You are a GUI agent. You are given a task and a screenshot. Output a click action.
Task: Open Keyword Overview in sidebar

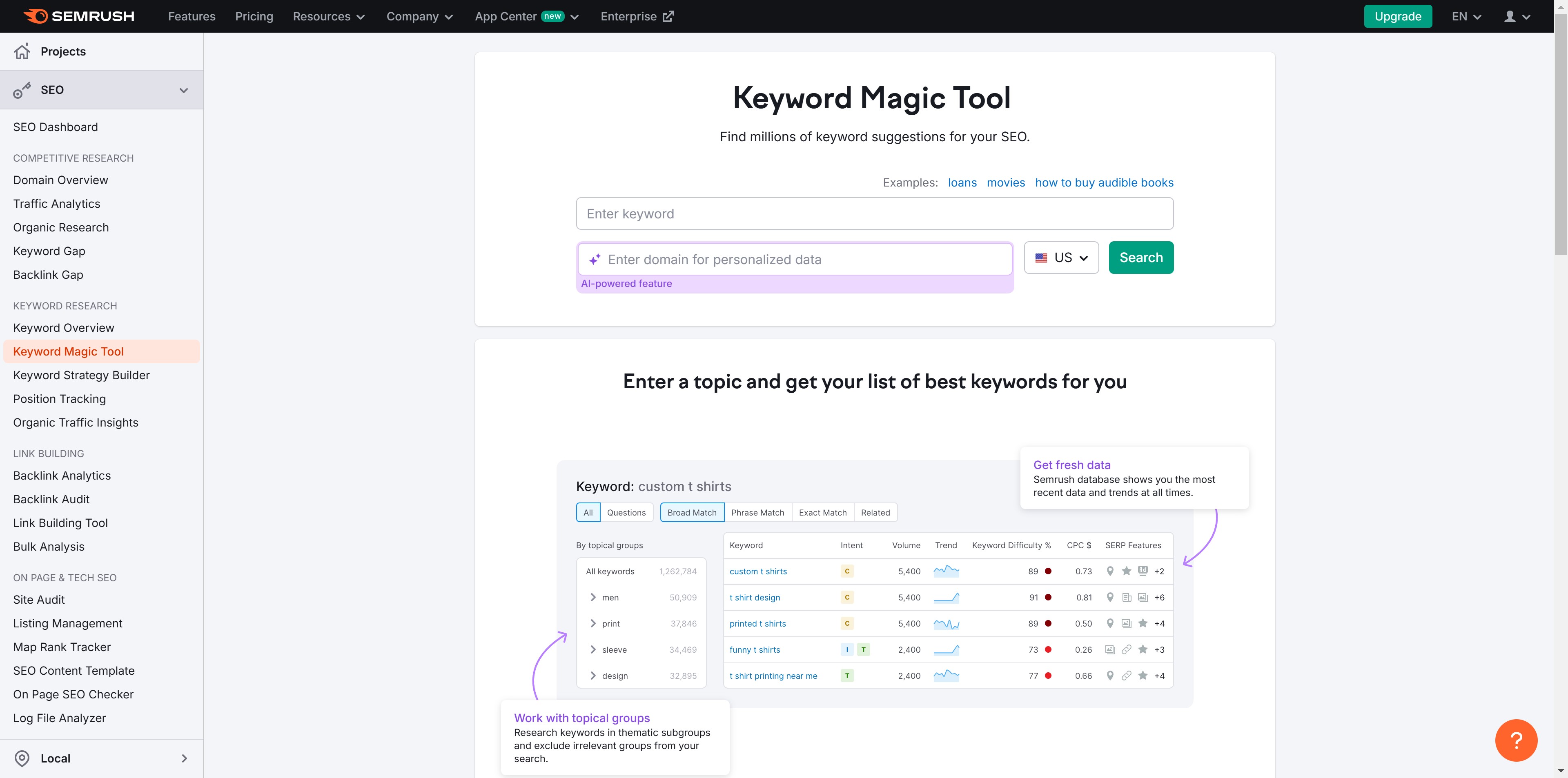[63, 328]
